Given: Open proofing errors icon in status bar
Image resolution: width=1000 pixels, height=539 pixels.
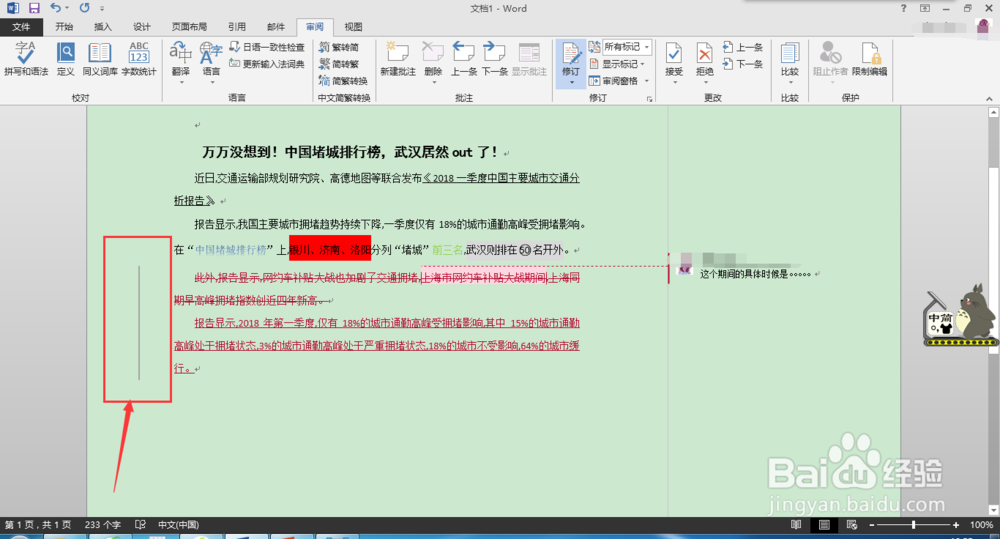Looking at the screenshot, I should point(140,525).
